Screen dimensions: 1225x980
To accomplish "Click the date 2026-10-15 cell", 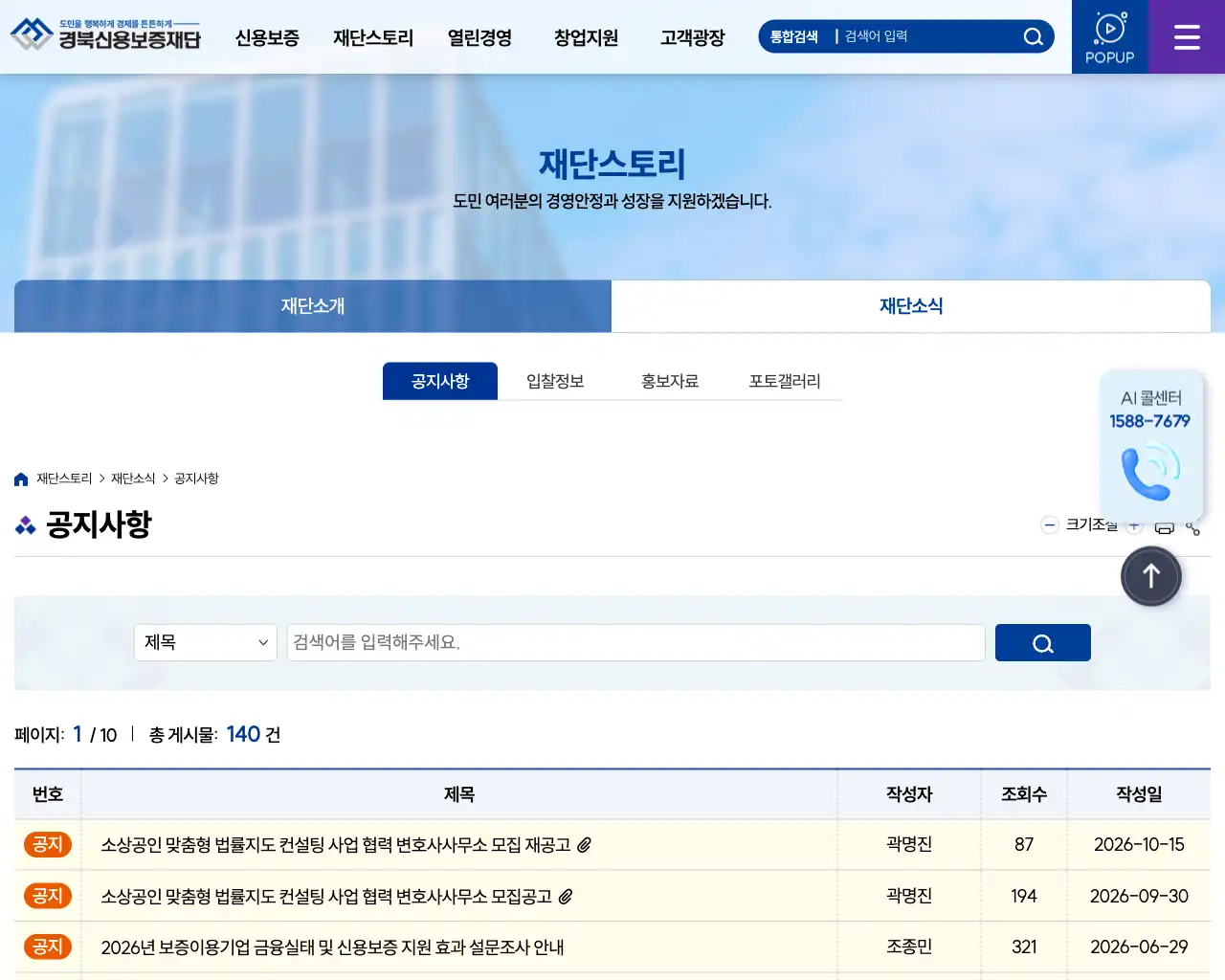I will pyautogui.click(x=1139, y=844).
